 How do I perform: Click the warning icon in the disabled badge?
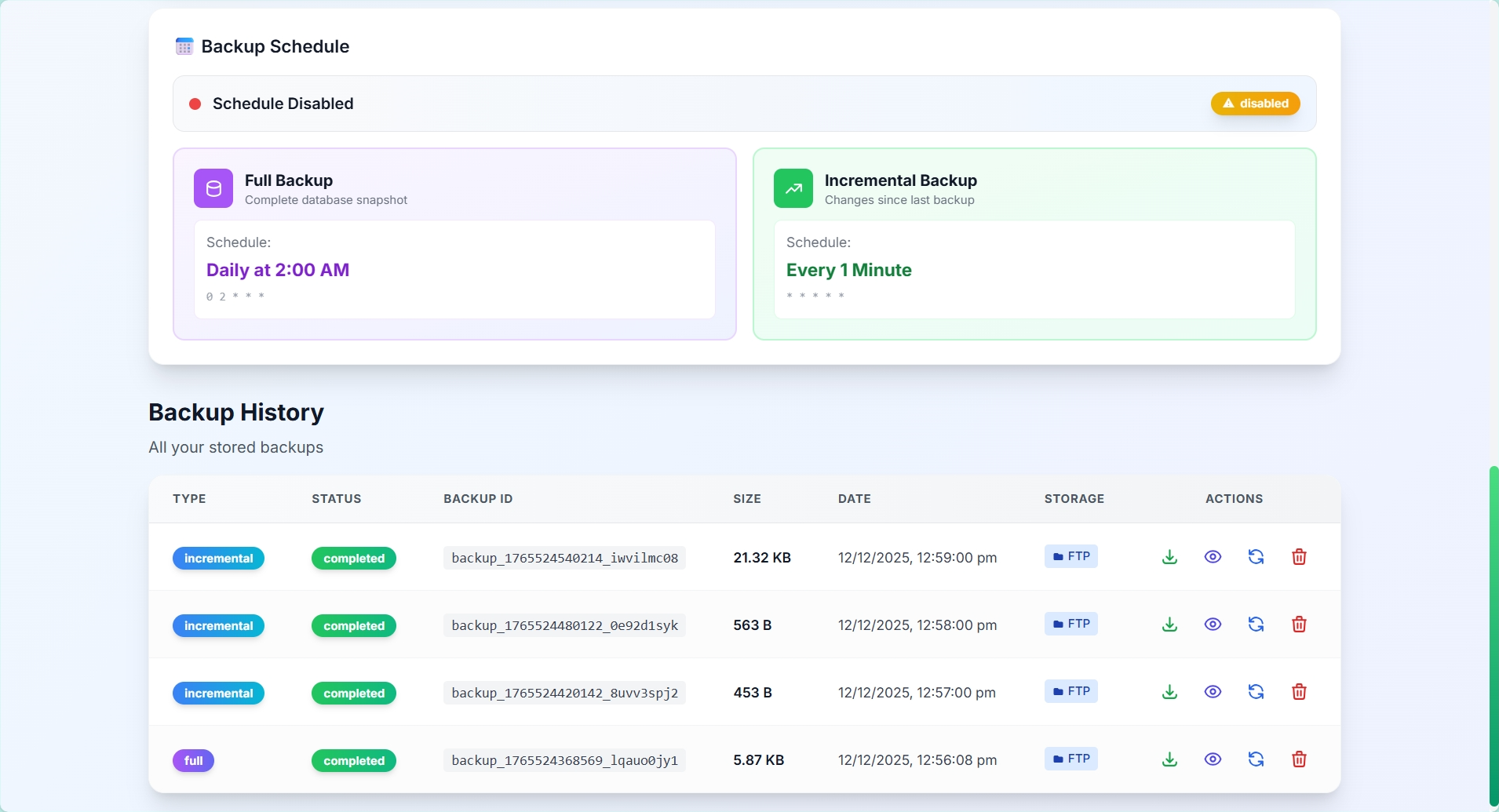point(1228,103)
